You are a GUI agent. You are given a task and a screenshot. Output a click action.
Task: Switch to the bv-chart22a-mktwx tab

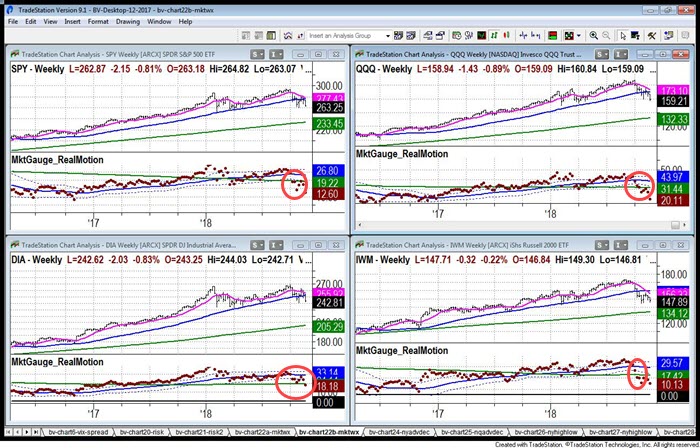coord(262,432)
